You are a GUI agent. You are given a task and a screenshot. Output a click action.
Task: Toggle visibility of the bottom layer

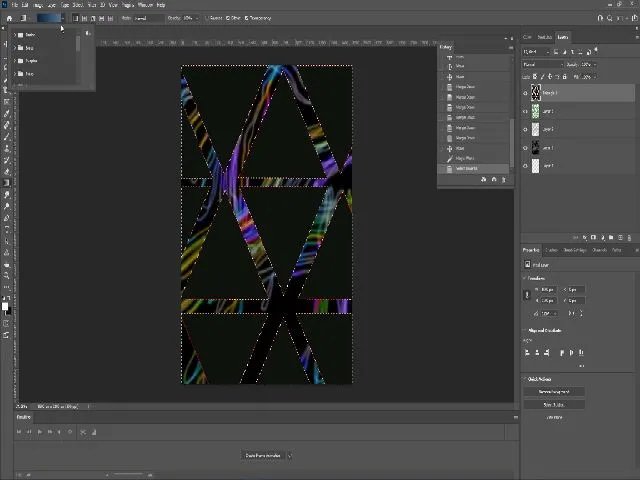click(525, 166)
